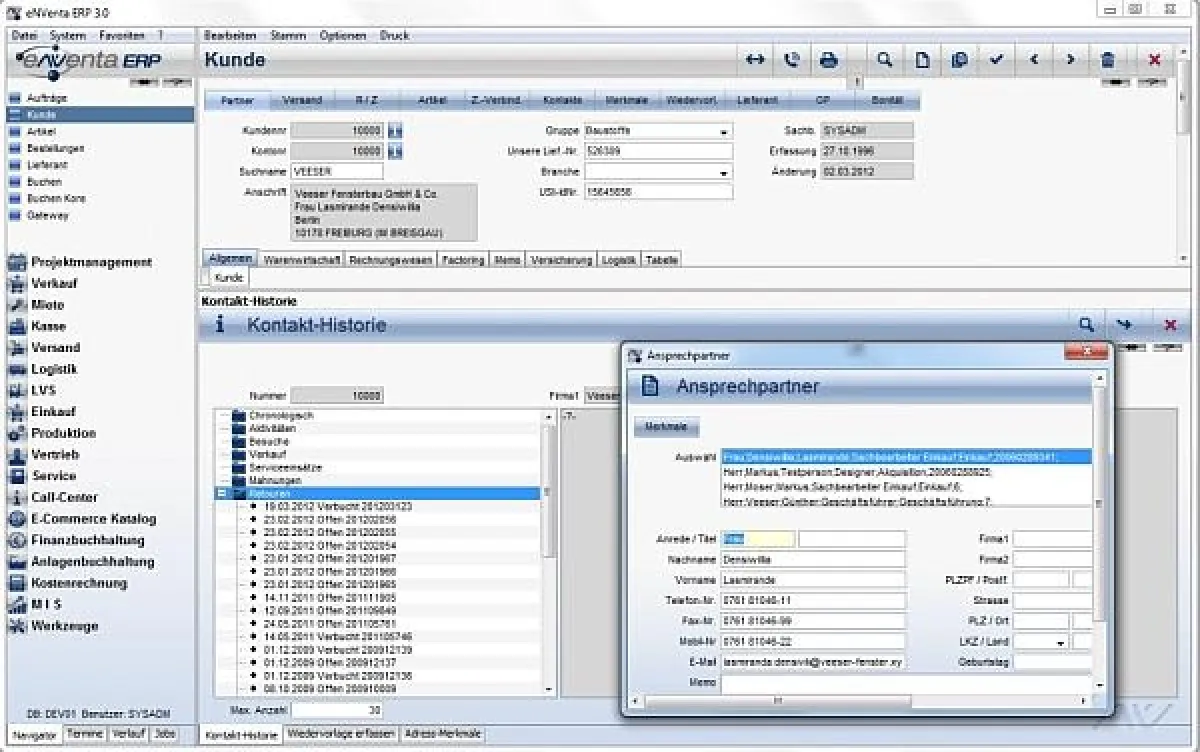The width and height of the screenshot is (1200, 752).
Task: Switch to the Versand tab
Action: click(x=302, y=99)
